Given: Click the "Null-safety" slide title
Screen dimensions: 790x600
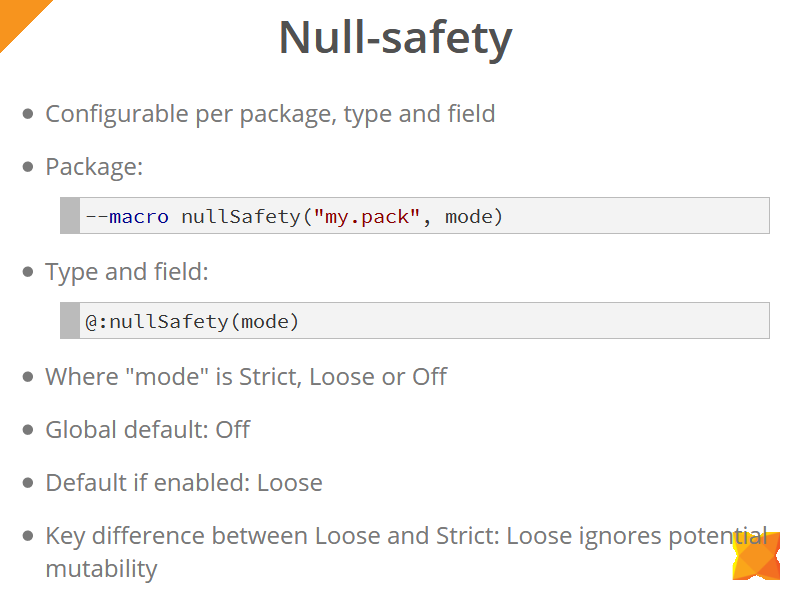Looking at the screenshot, I should (395, 38).
